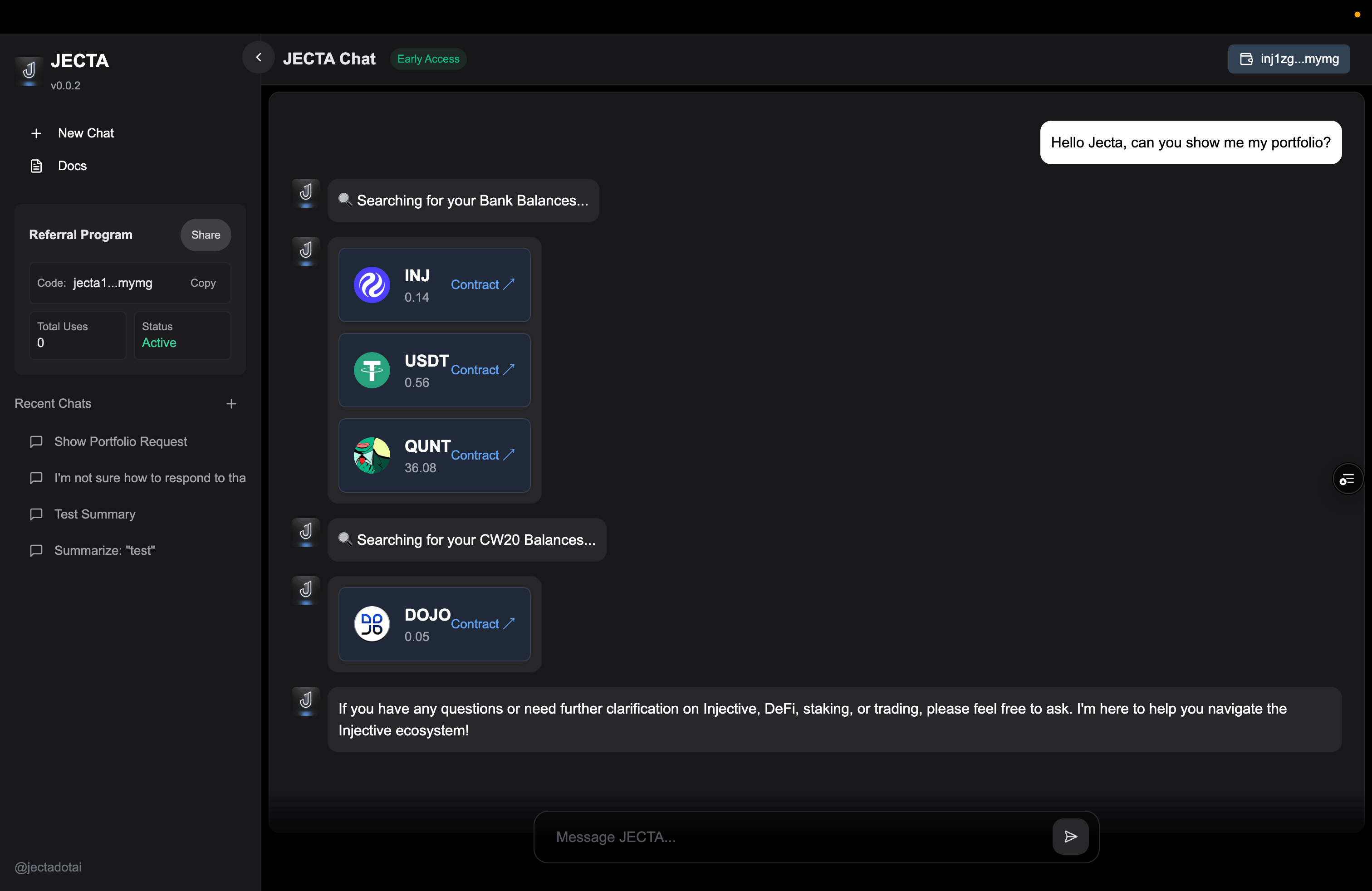Expand the Show Portfolio Request chat

tap(120, 441)
